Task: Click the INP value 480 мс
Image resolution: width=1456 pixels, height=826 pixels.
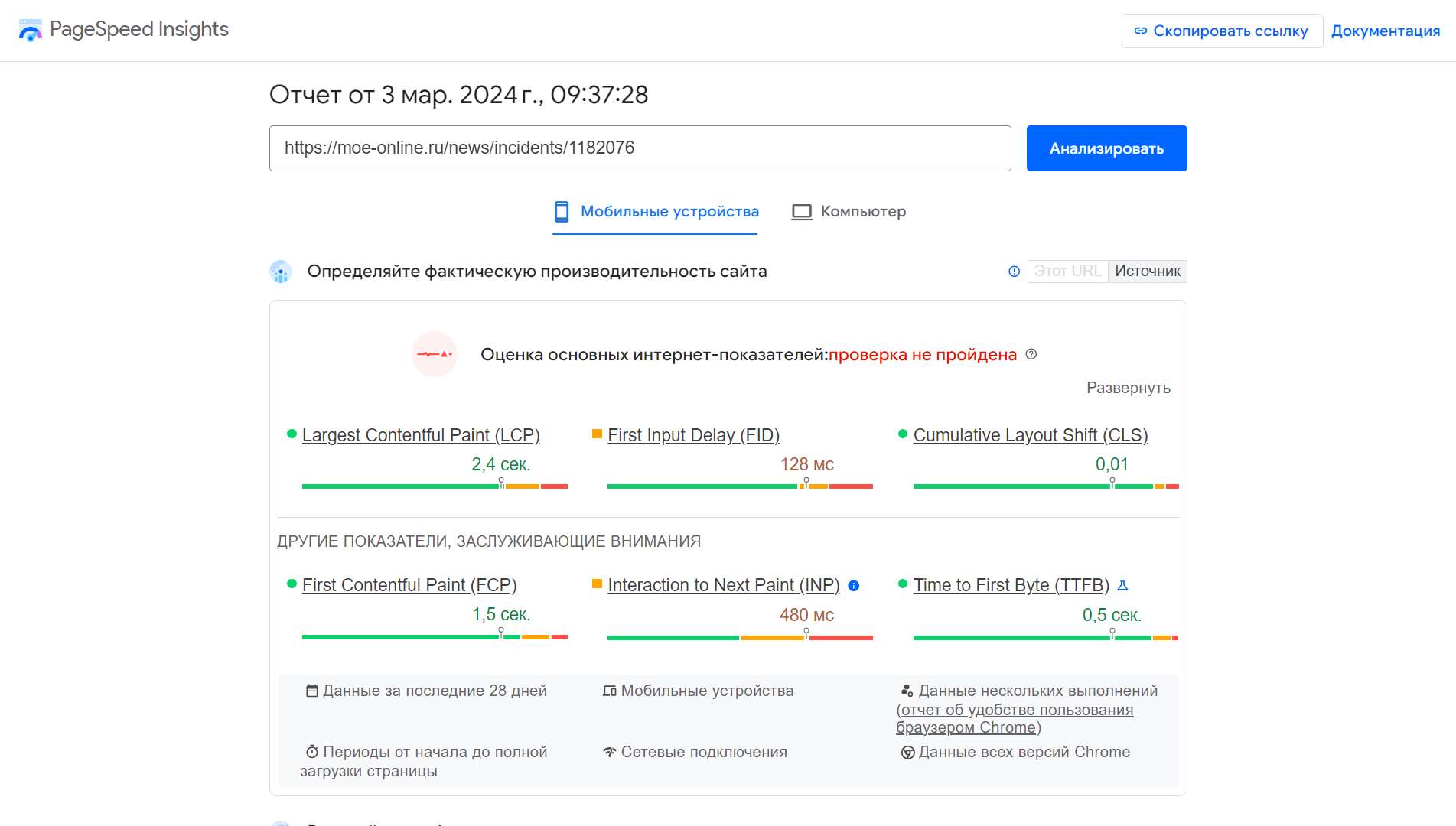Action: click(x=807, y=615)
